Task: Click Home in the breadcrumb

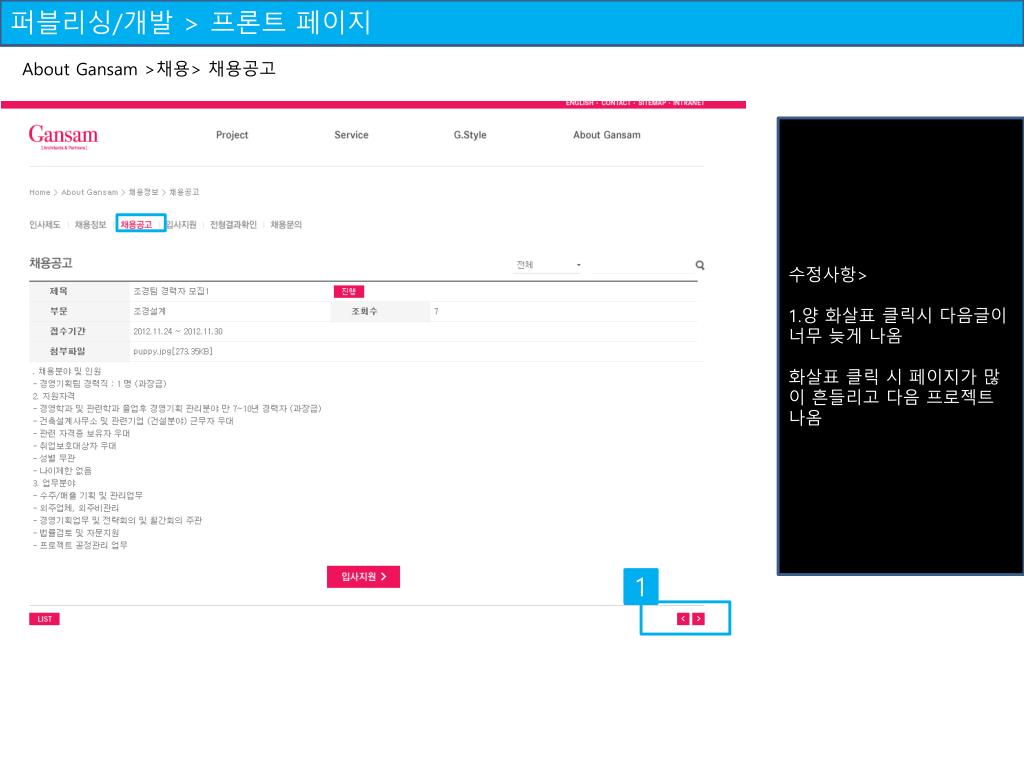Action: coord(40,192)
